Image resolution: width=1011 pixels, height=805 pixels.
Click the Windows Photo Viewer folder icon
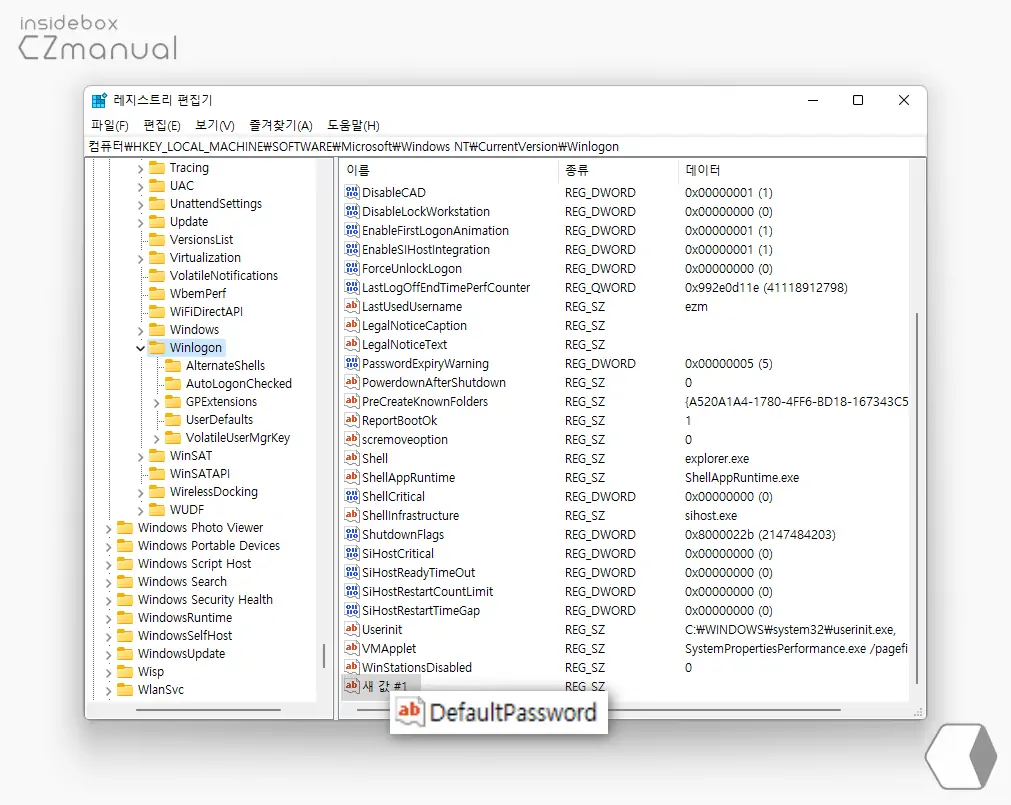125,528
